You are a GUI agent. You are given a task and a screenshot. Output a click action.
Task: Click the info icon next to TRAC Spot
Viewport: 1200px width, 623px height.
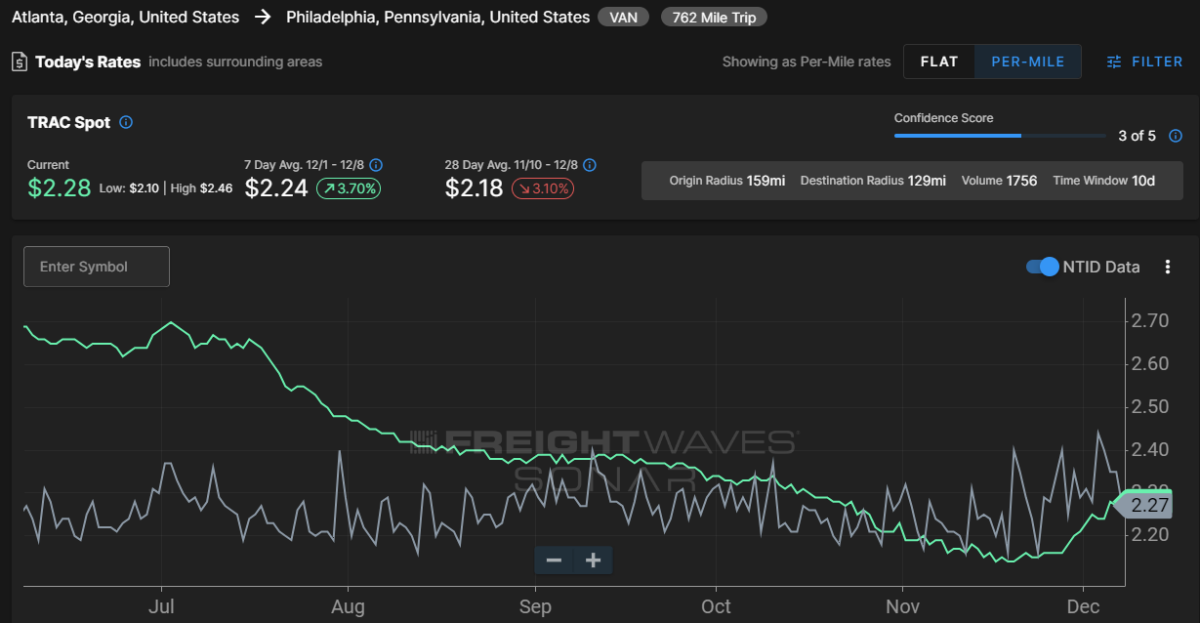(x=126, y=122)
